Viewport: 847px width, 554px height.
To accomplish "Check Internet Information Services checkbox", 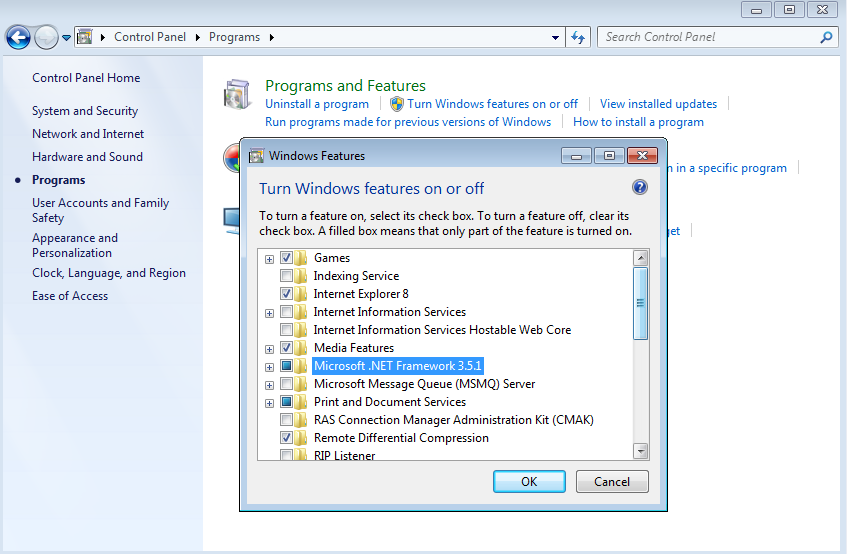I will (x=286, y=312).
